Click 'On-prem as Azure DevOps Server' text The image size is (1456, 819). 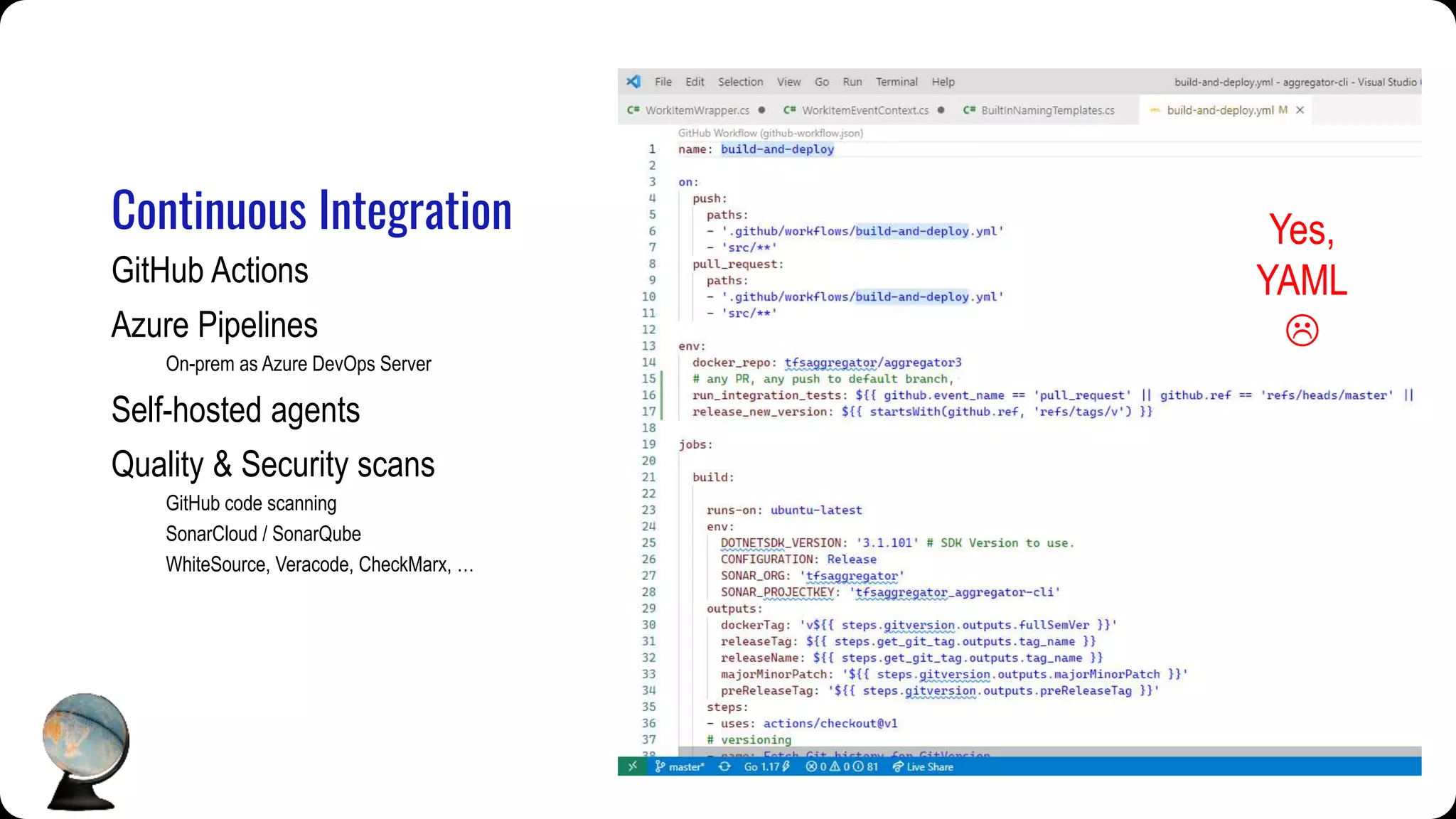(299, 364)
